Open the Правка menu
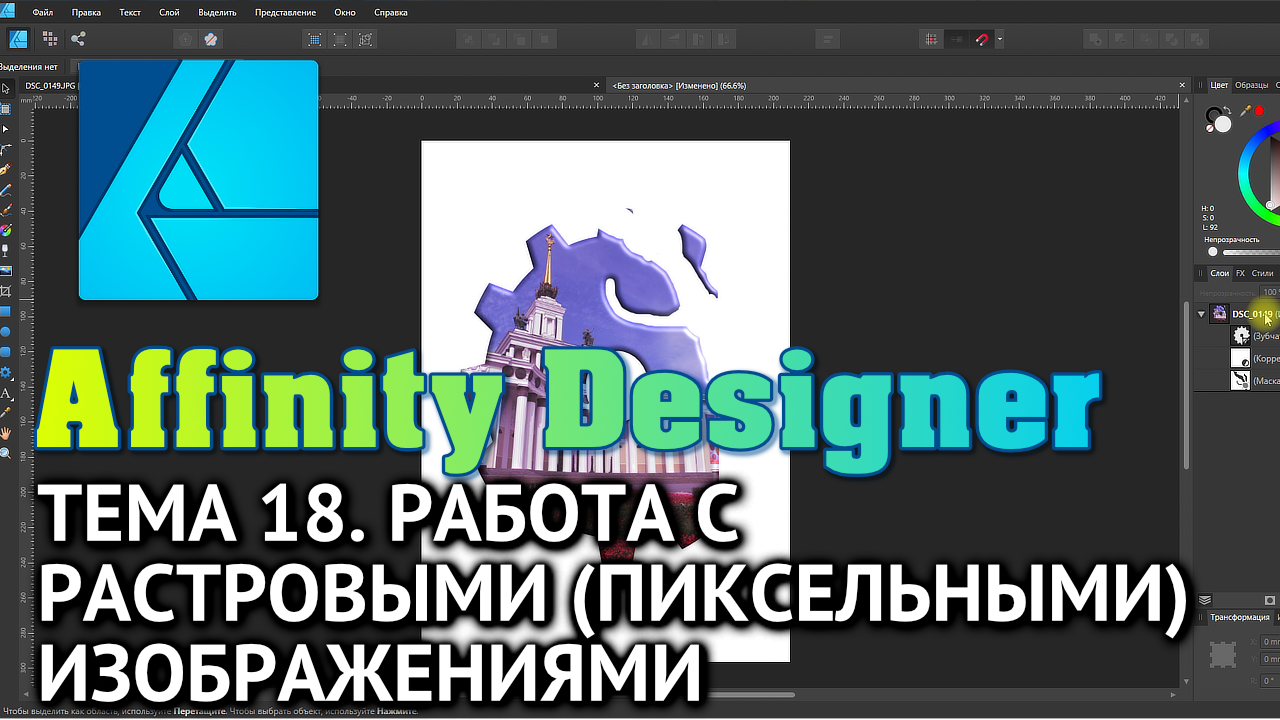 (x=86, y=13)
